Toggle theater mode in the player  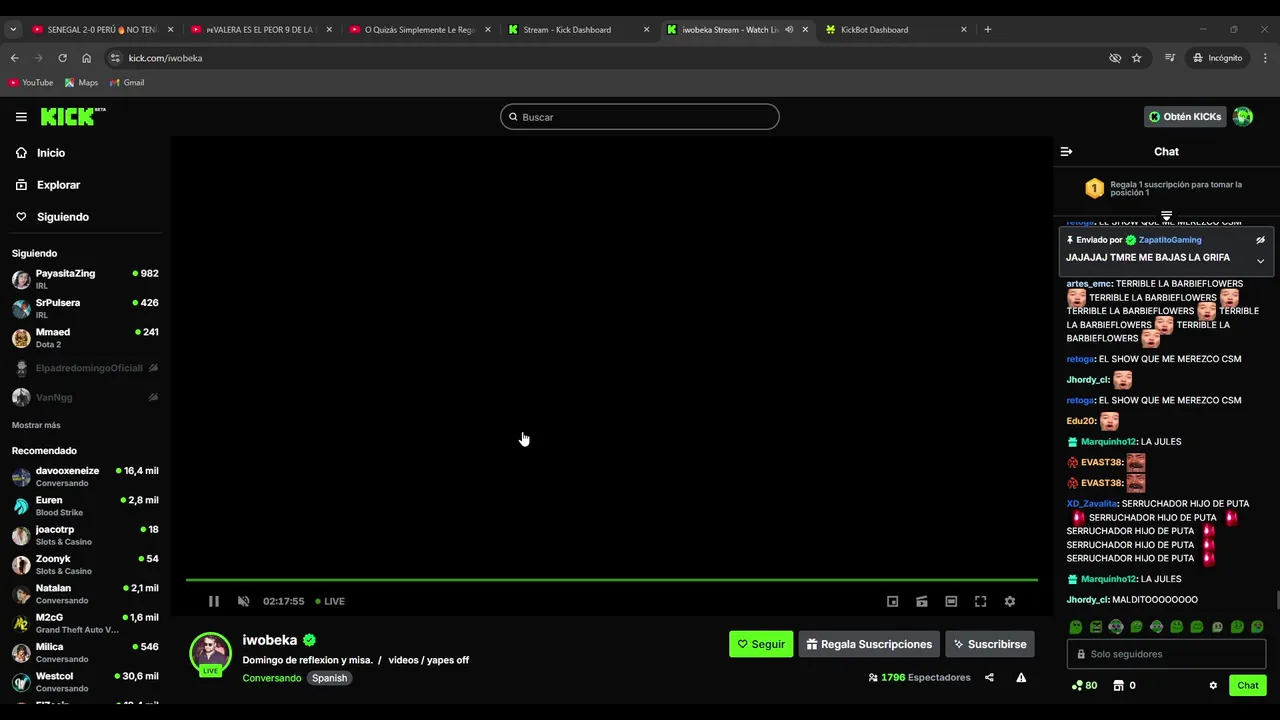point(951,601)
